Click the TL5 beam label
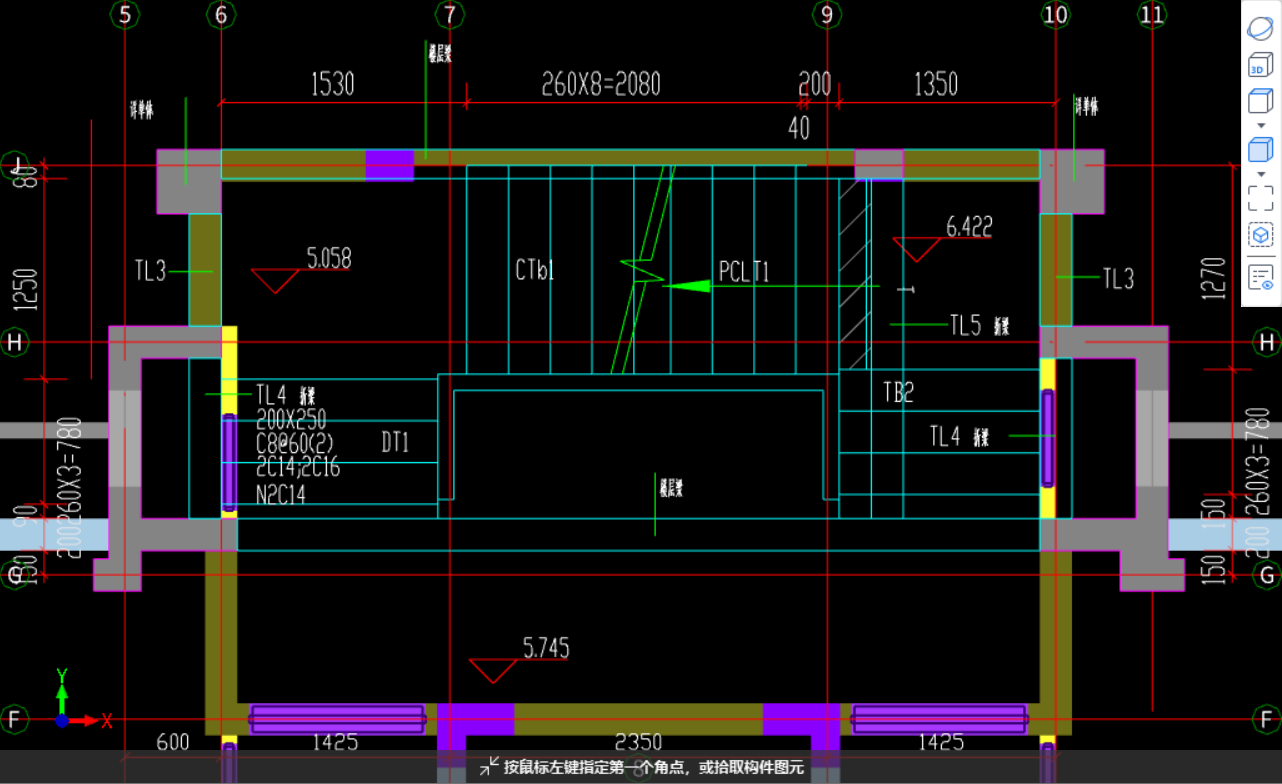This screenshot has width=1282, height=784. (966, 324)
